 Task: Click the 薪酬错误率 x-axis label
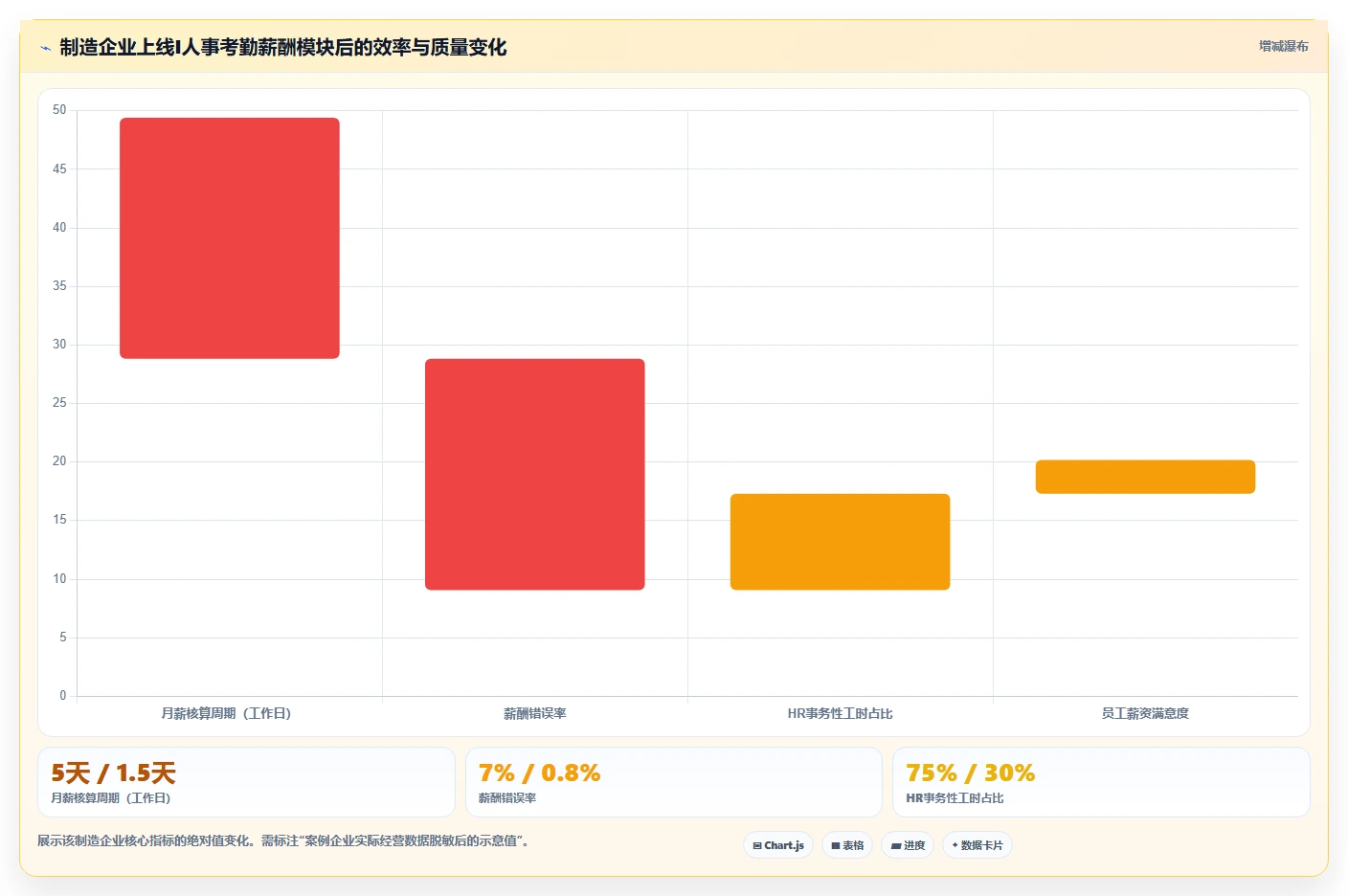tap(535, 713)
